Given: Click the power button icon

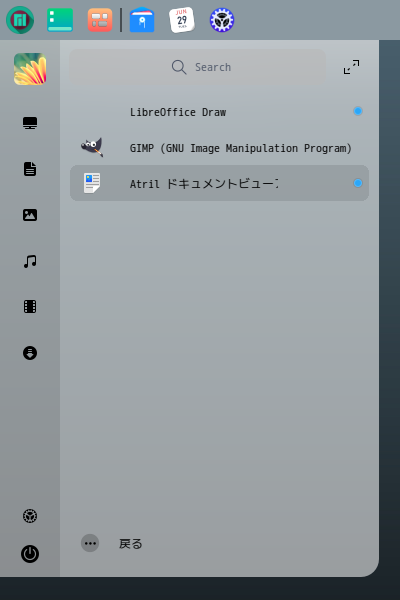Looking at the screenshot, I should pos(30,554).
